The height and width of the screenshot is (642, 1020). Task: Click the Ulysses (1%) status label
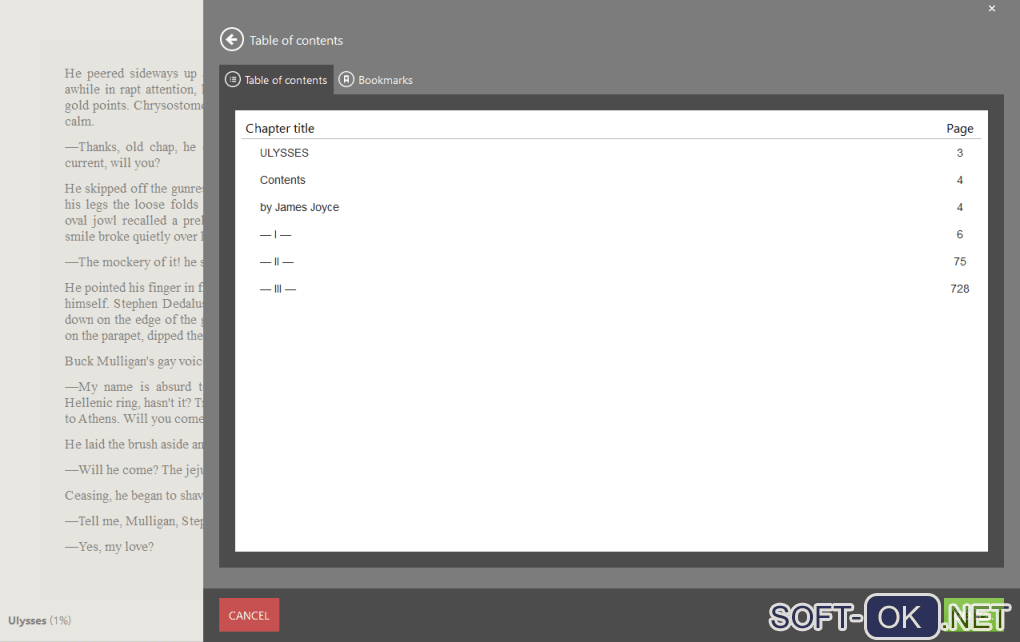(40, 621)
